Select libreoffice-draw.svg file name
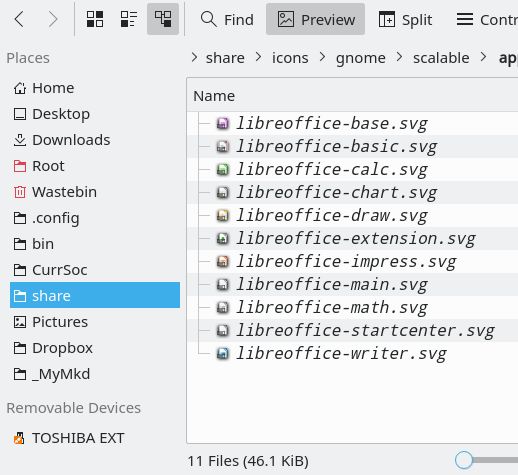This screenshot has width=518, height=475. (x=332, y=216)
